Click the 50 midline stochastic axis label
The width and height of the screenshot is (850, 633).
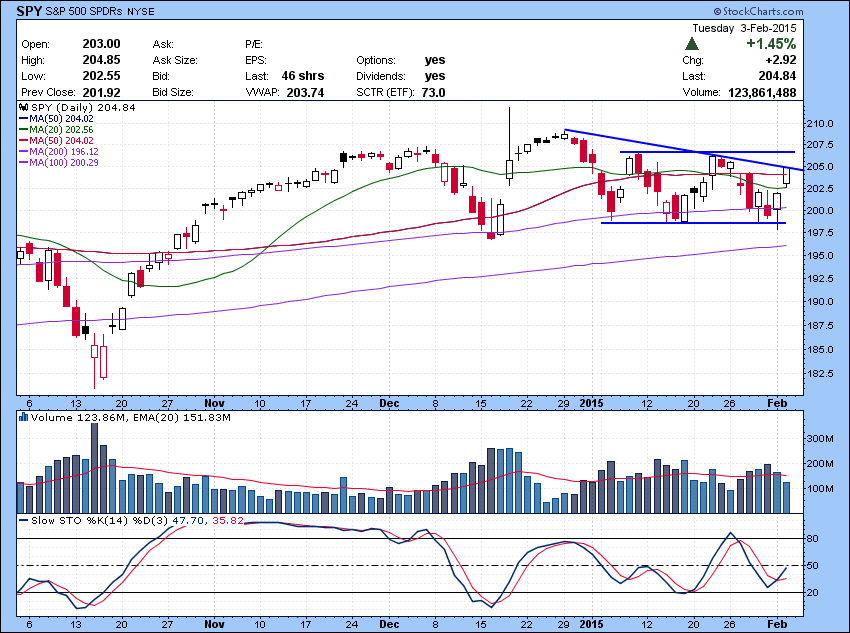tap(813, 565)
